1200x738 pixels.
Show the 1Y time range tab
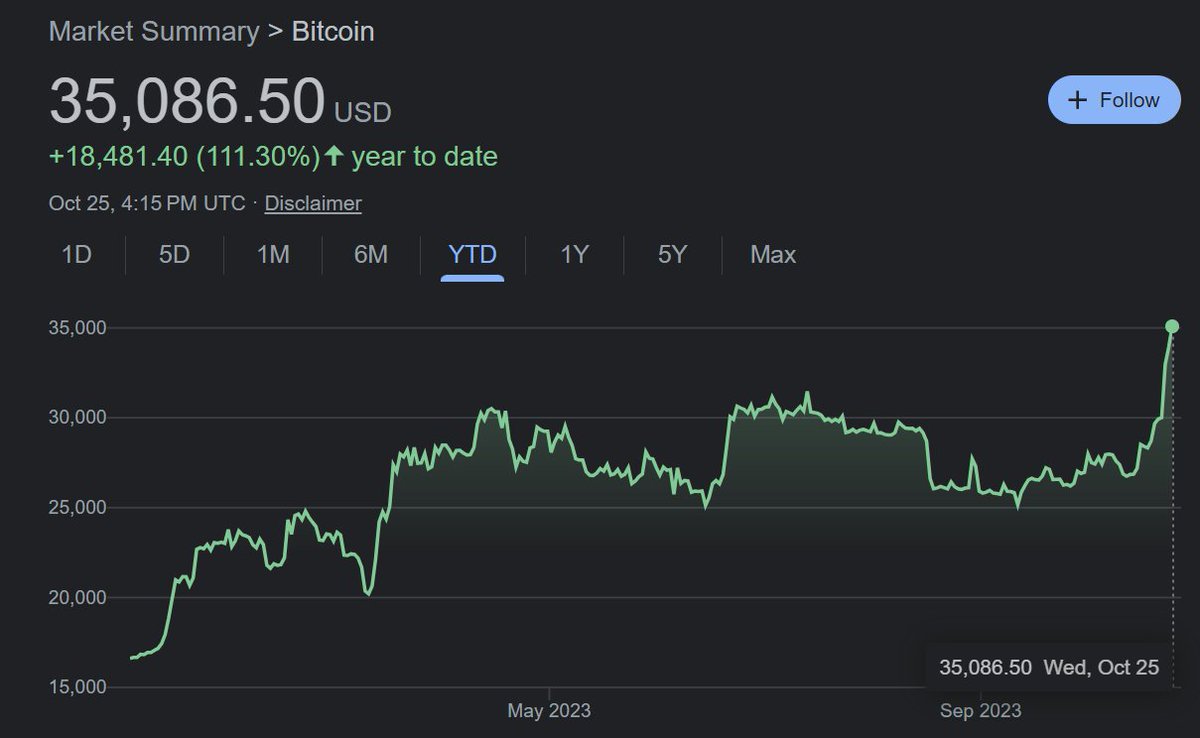[574, 255]
